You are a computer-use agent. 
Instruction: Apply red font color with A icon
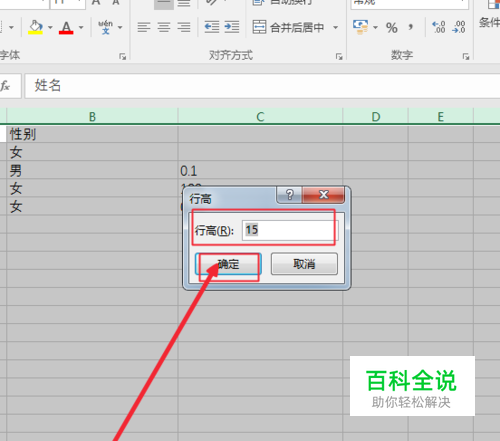[x=66, y=27]
